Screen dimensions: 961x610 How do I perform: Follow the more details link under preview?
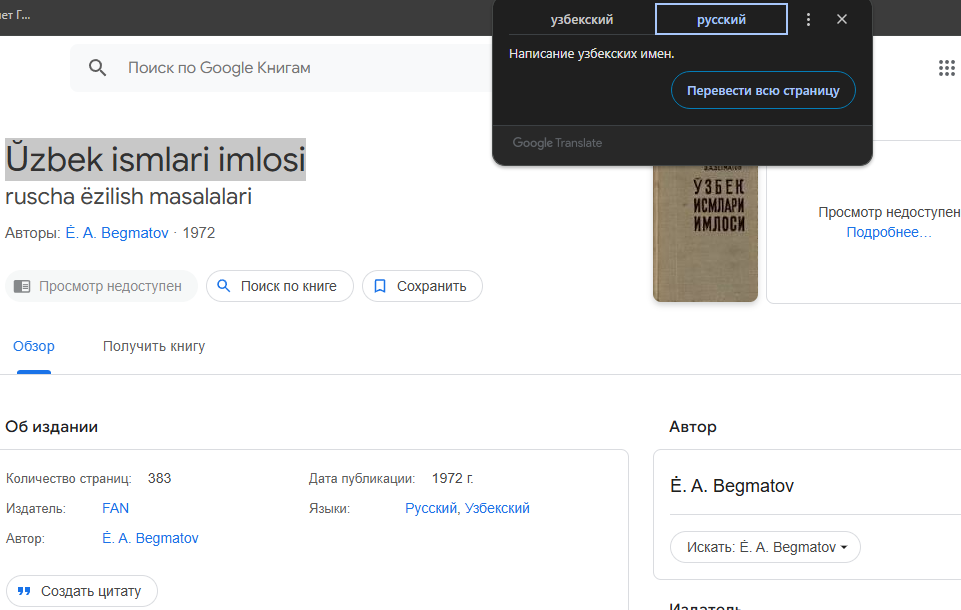coord(888,232)
